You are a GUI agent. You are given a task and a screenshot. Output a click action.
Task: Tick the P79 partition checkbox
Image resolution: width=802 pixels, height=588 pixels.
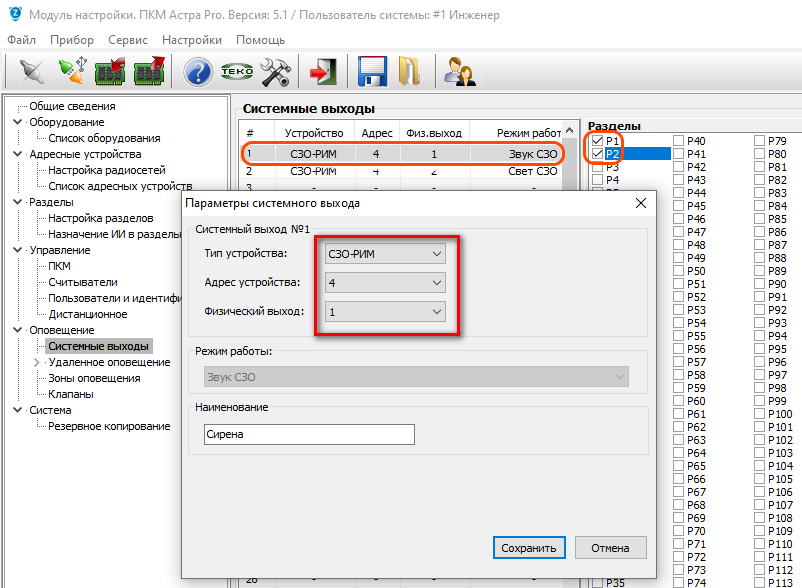click(759, 141)
